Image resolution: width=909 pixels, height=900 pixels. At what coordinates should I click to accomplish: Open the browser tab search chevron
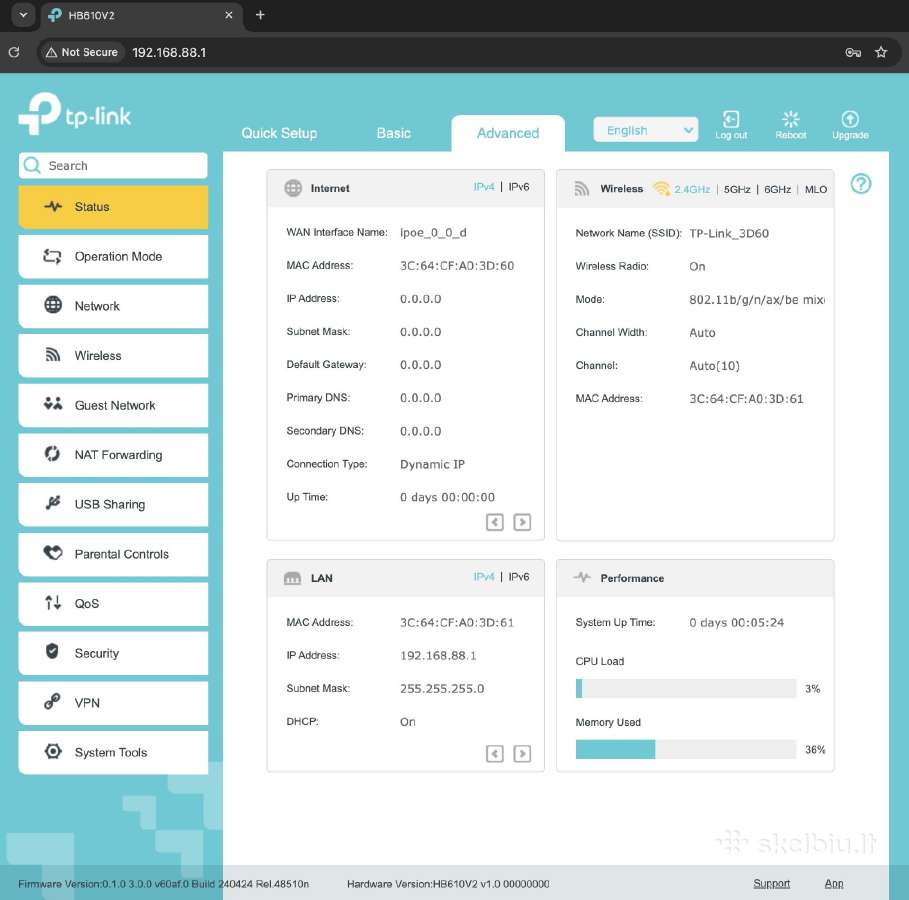(23, 14)
